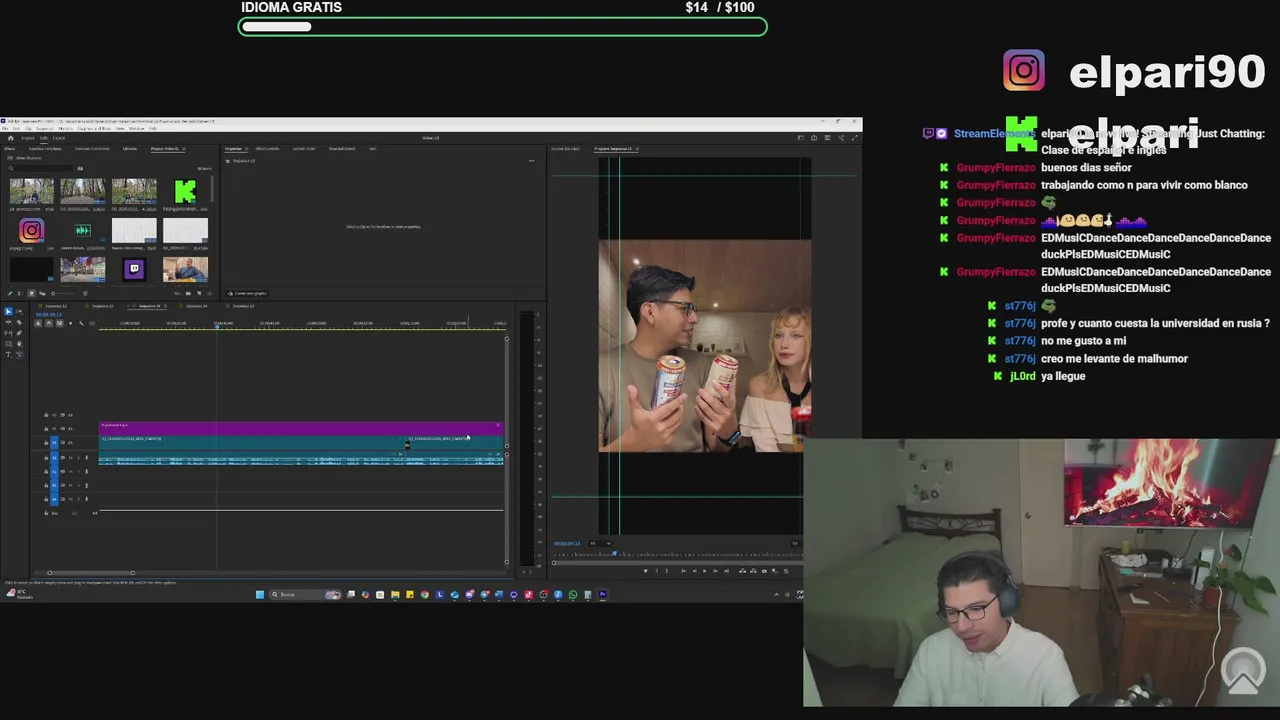This screenshot has width=1280, height=720.
Task: Hide the V2 track output with its eye icon
Action: (70, 429)
